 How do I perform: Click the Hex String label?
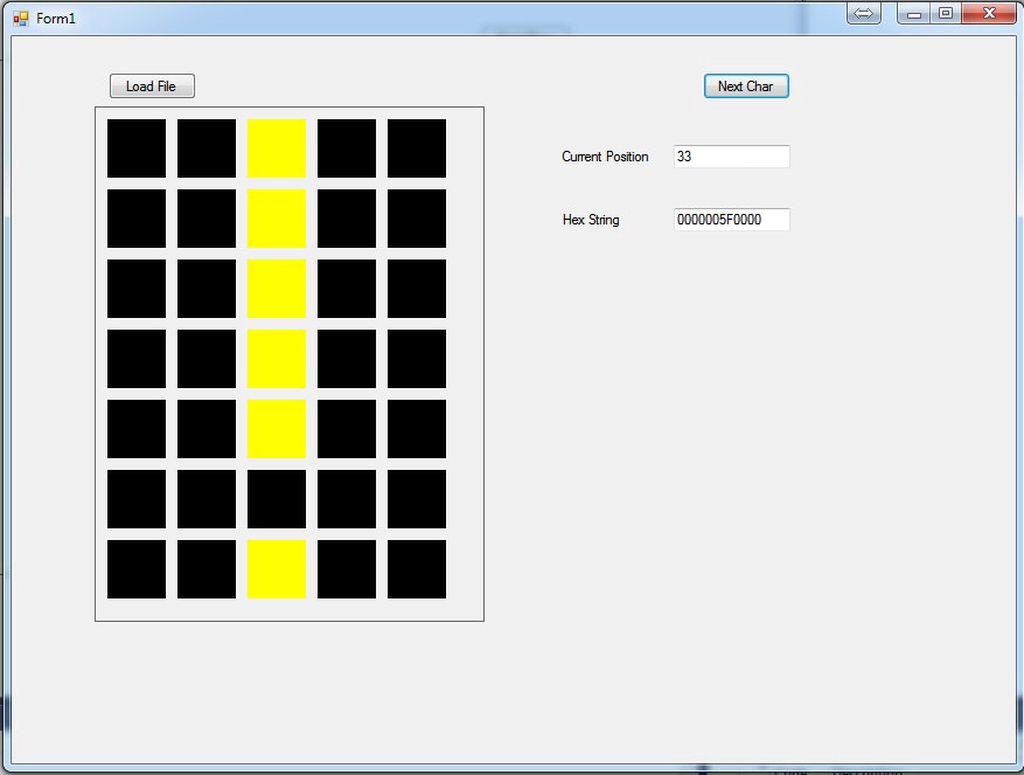pyautogui.click(x=591, y=220)
